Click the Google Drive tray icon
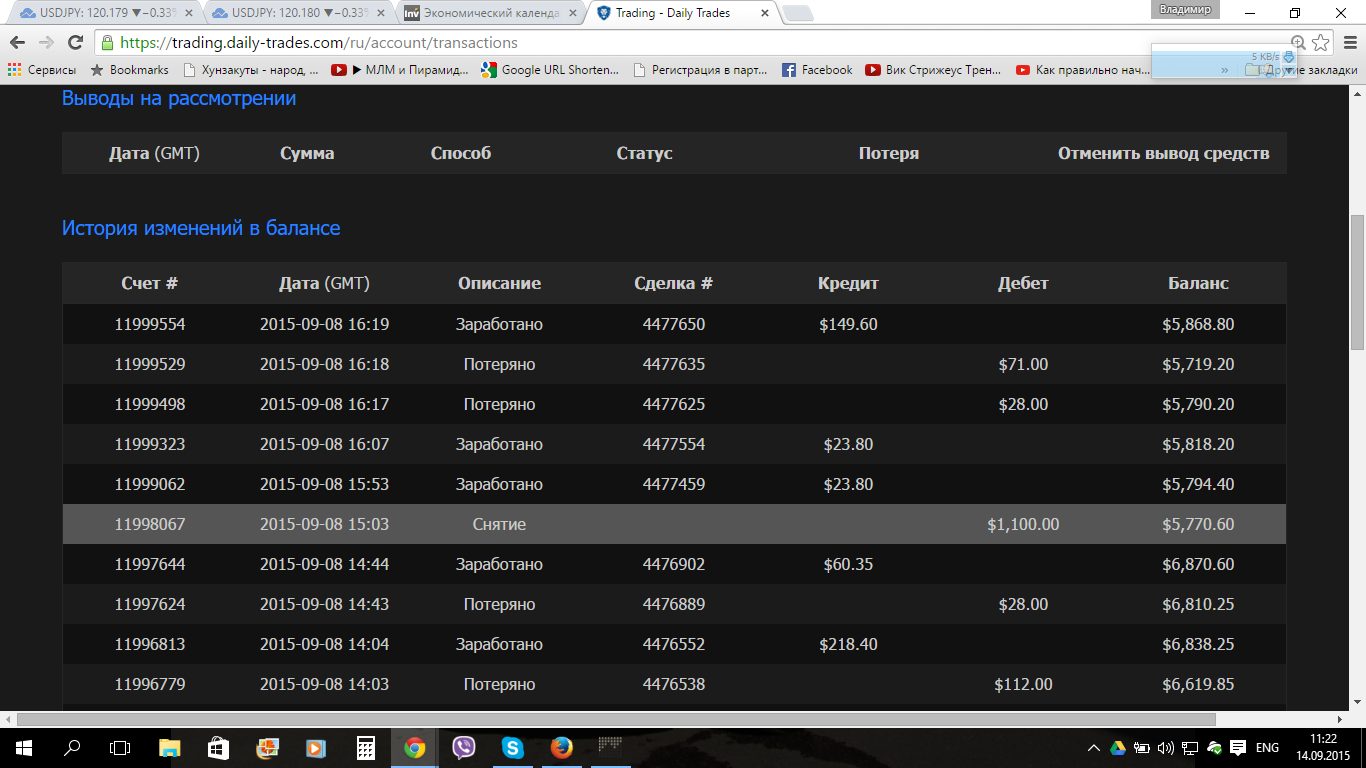 tap(1117, 748)
